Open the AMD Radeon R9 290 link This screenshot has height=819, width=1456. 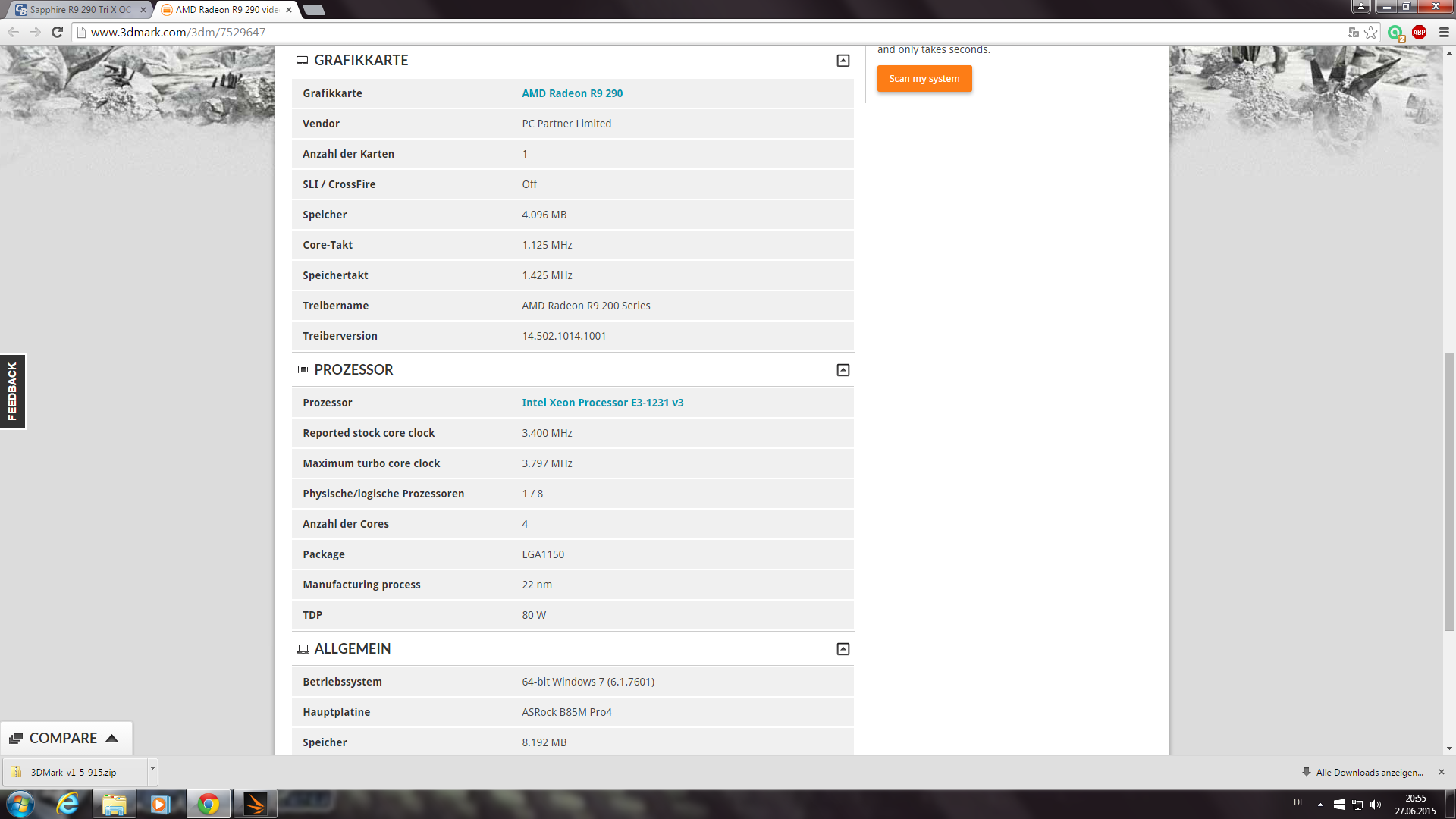pos(572,93)
